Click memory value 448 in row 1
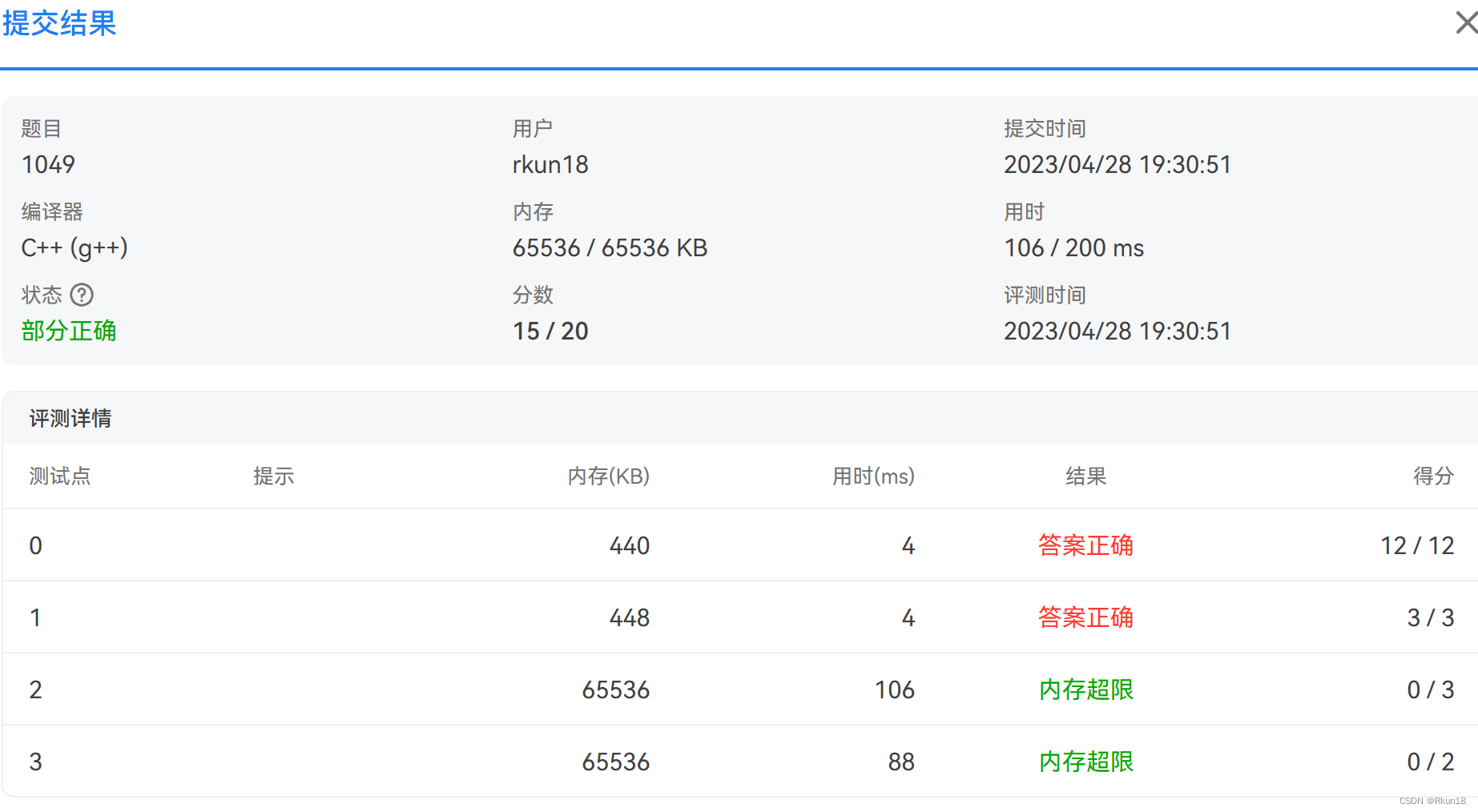 point(630,617)
